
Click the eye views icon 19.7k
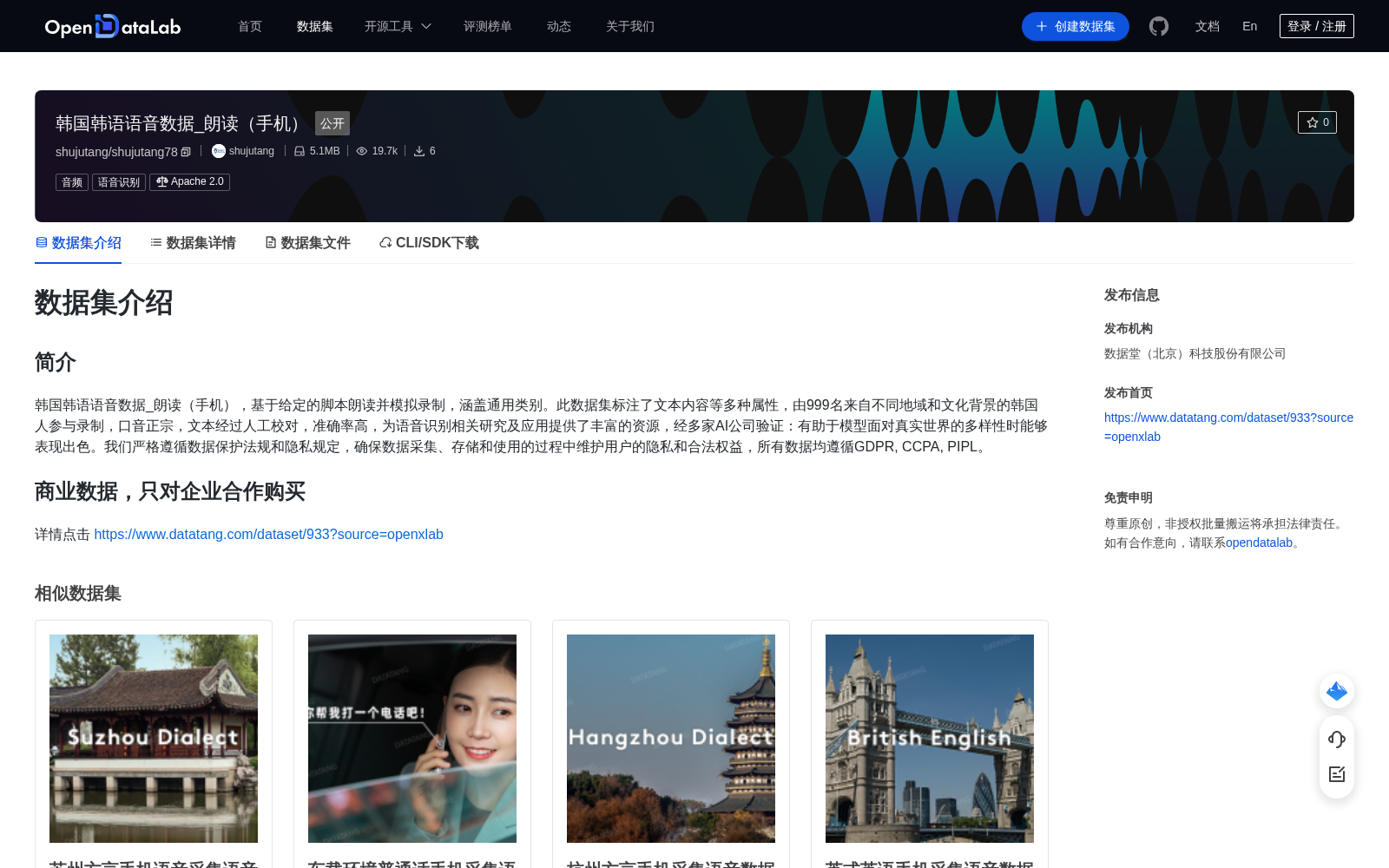pyautogui.click(x=362, y=151)
